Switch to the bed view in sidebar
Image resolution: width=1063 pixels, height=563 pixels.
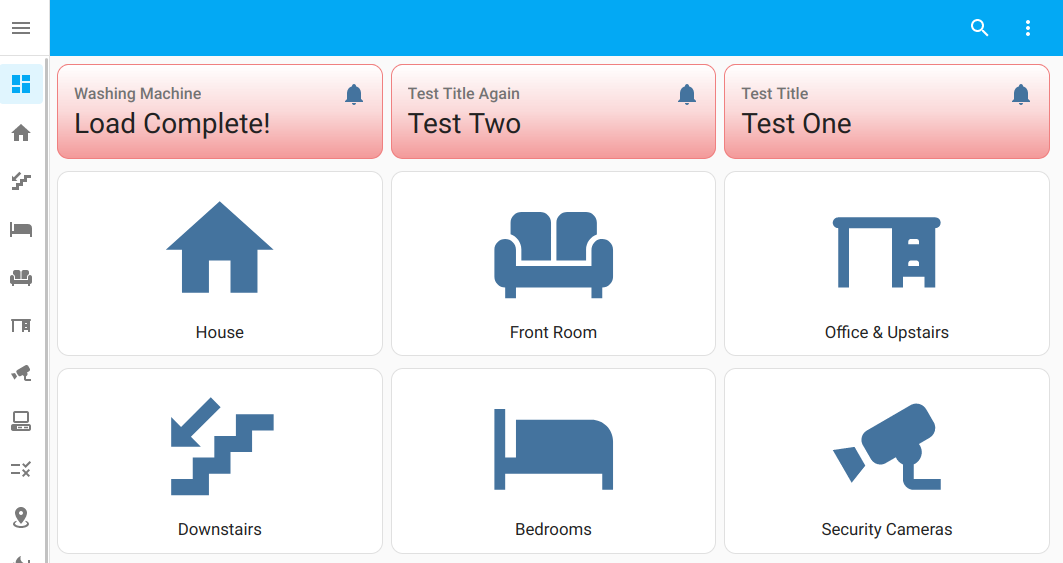(21, 230)
